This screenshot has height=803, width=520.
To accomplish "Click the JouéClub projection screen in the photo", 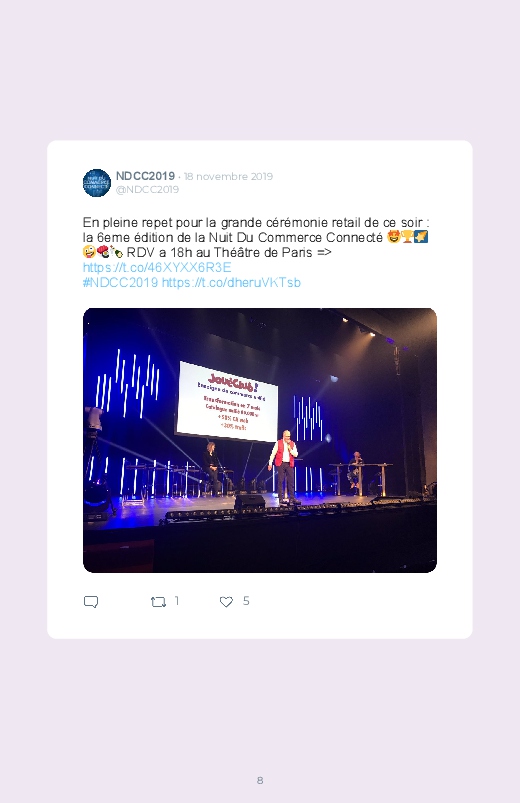I will (x=227, y=401).
